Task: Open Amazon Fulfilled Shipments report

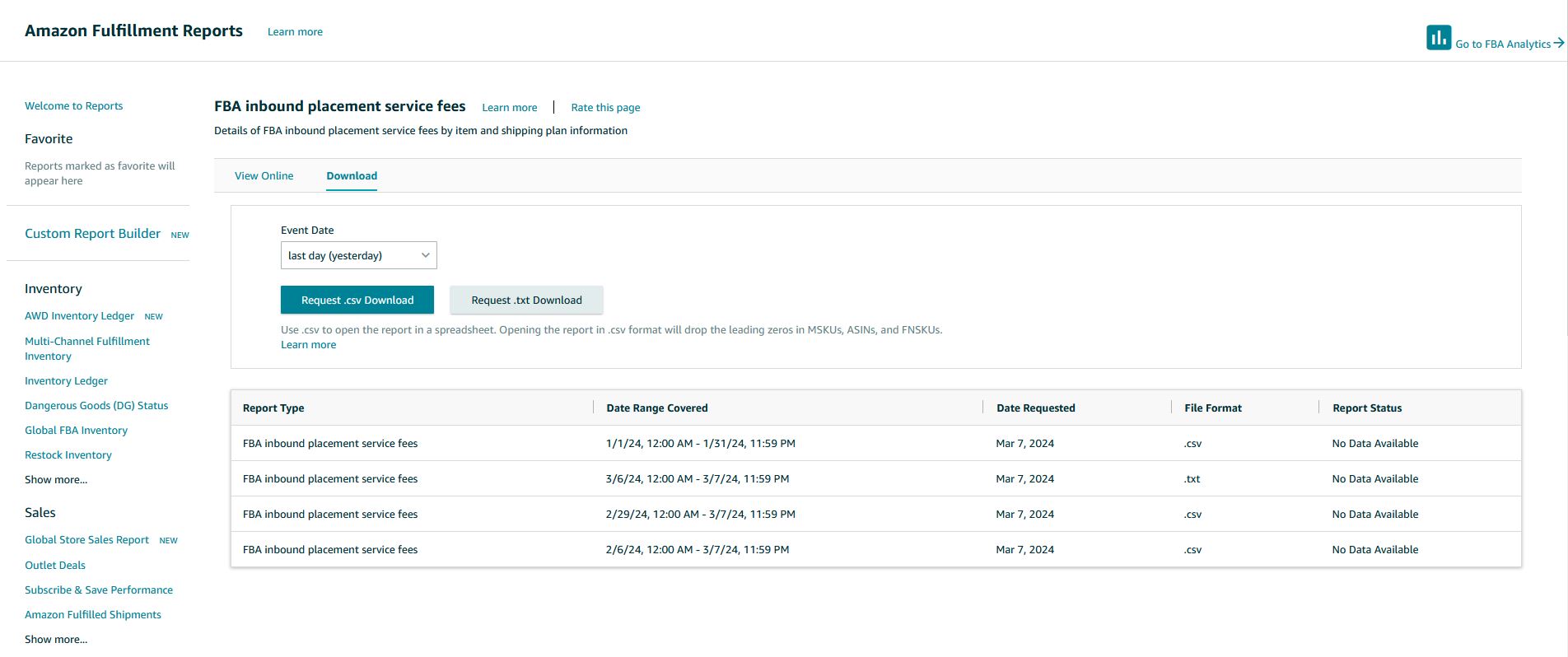Action: (93, 615)
